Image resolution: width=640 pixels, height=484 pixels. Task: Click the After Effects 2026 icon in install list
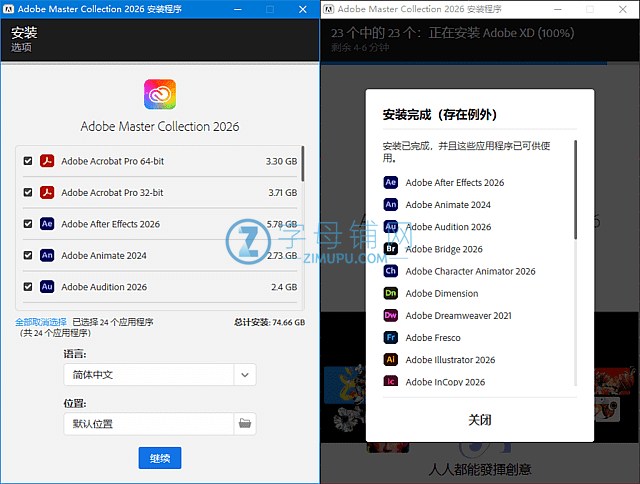tap(46, 224)
